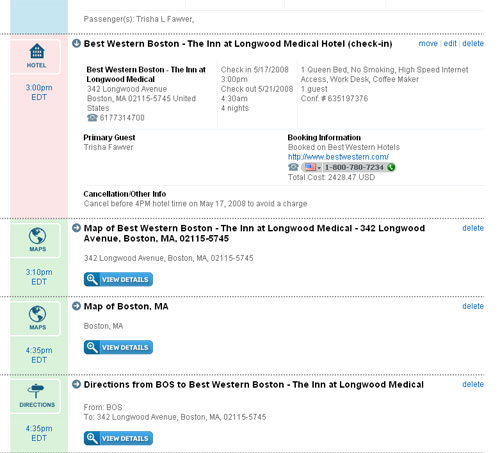Image resolution: width=500 pixels, height=453 pixels.
Task: Click the Maps globe icon at 3:10pm
Action: click(37, 236)
